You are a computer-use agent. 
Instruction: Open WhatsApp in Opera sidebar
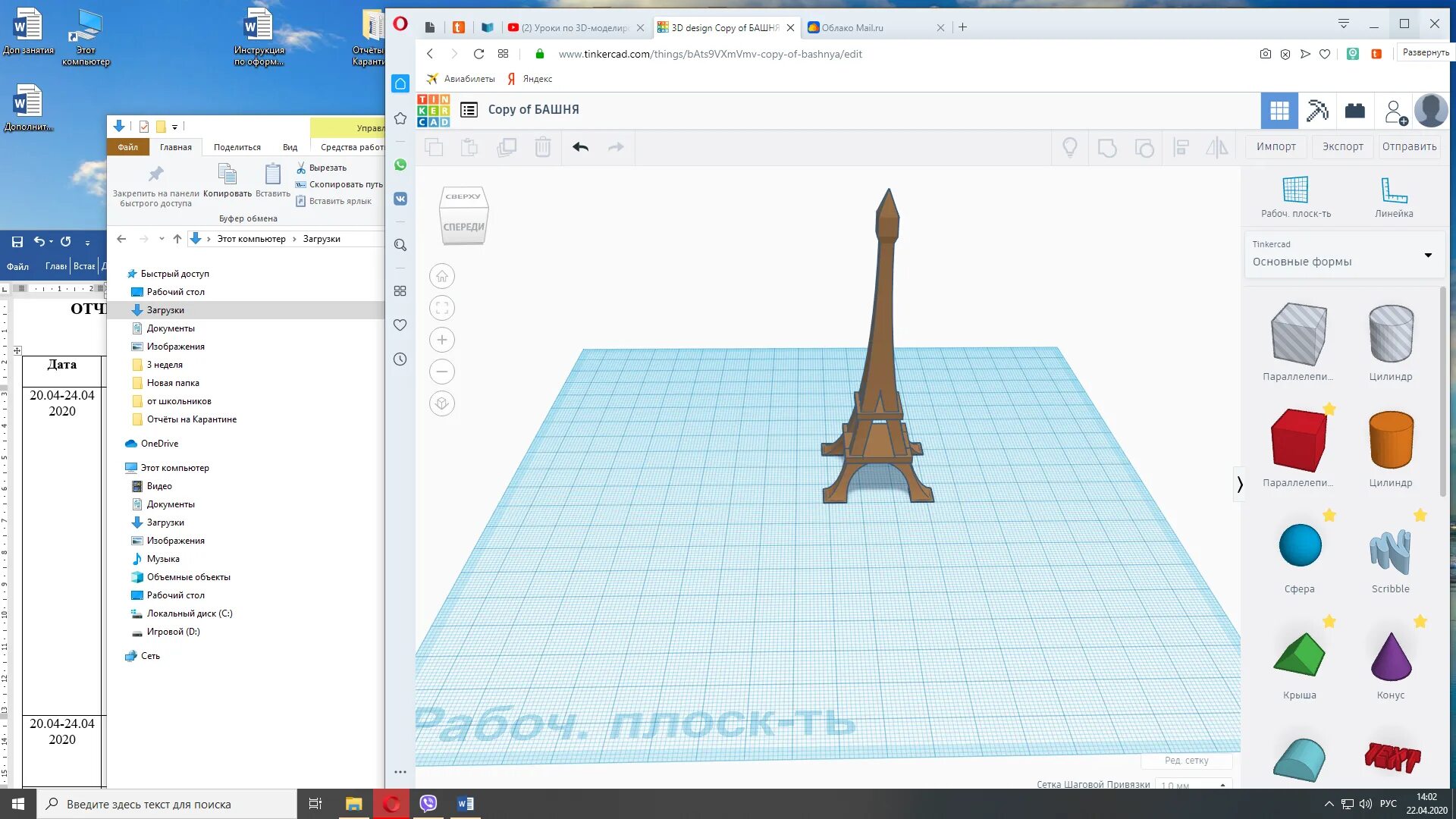pos(400,165)
